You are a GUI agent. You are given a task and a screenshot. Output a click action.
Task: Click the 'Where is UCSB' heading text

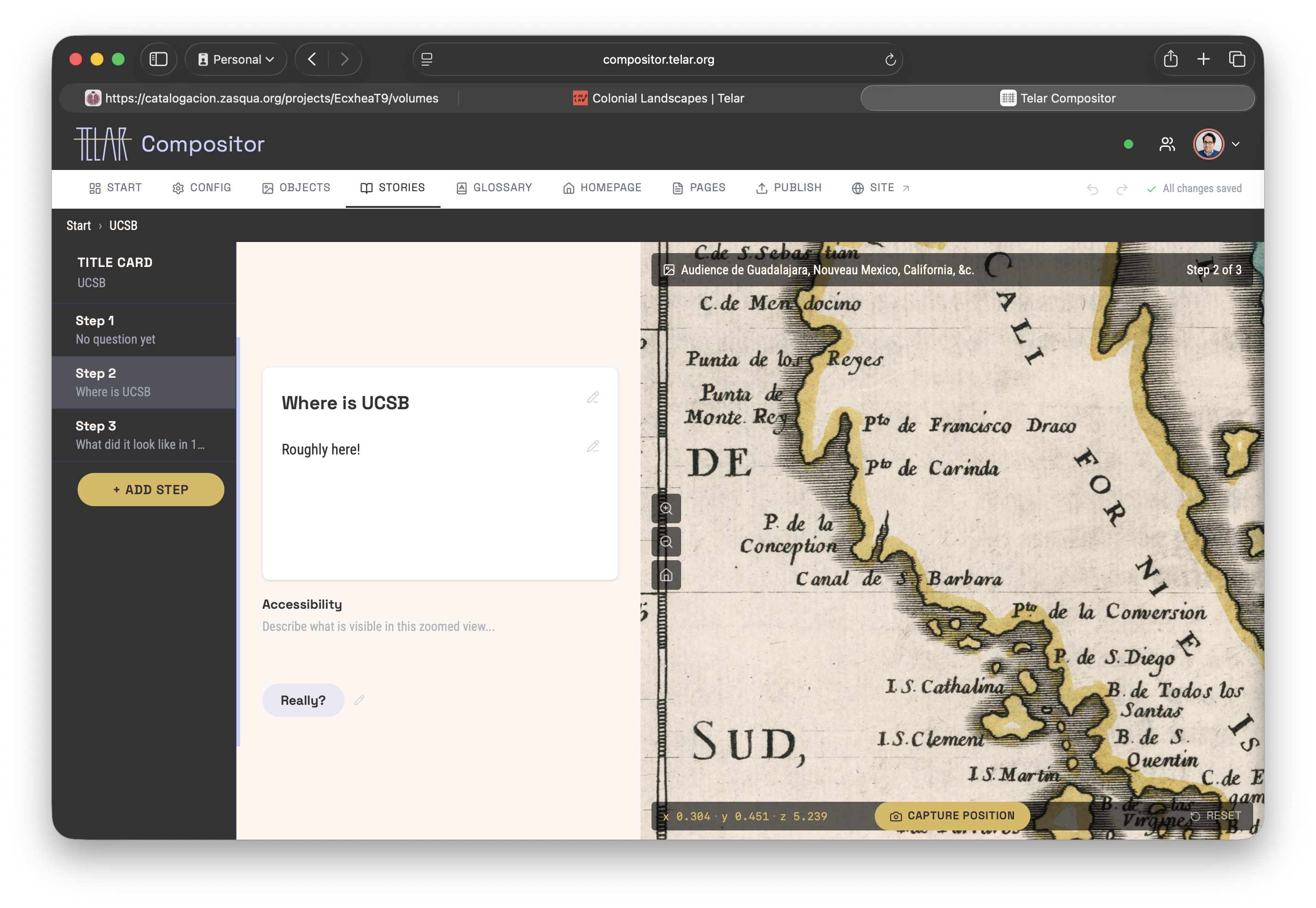[x=345, y=403]
